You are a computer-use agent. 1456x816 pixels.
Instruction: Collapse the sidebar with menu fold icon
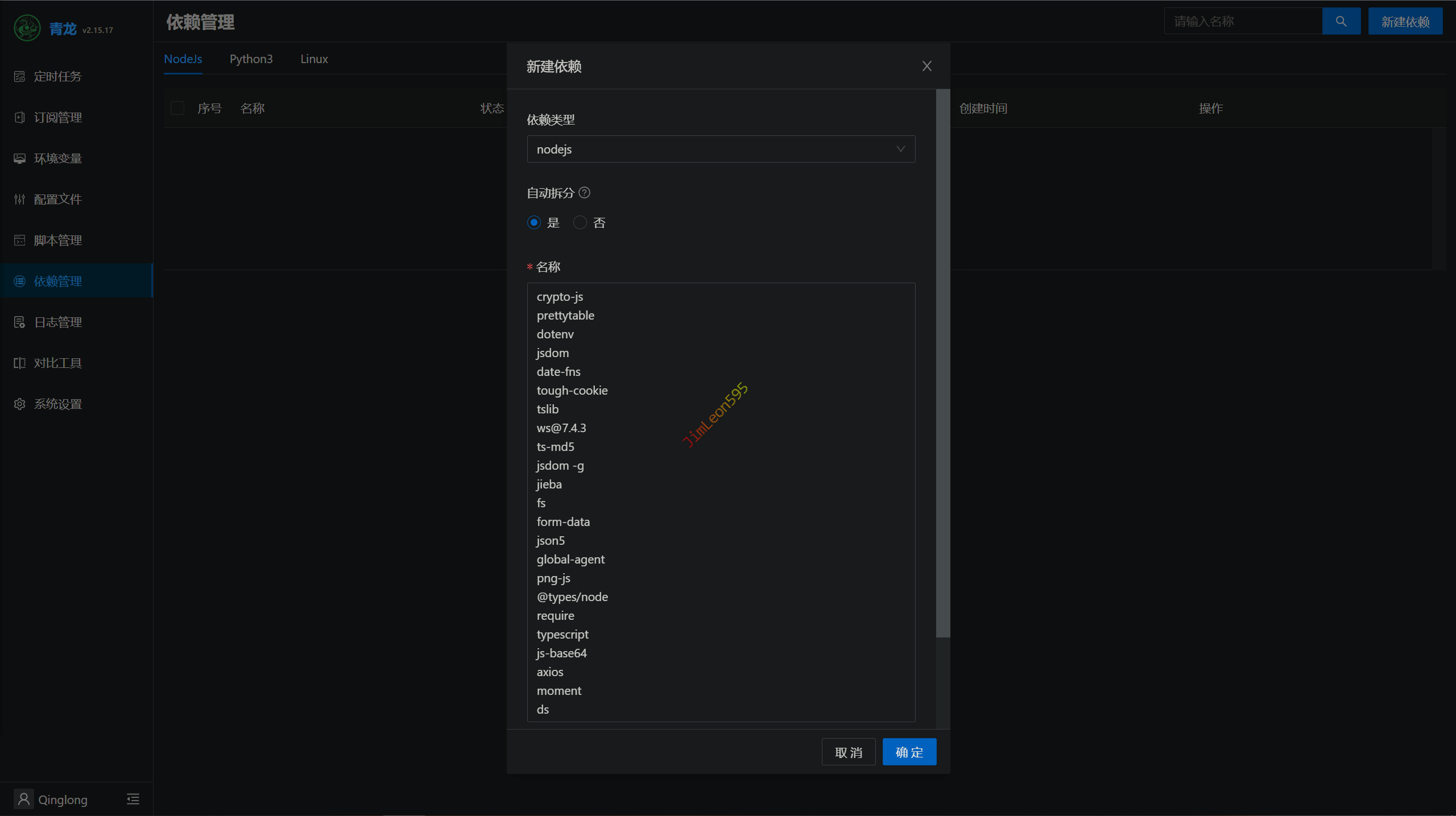pyautogui.click(x=133, y=799)
